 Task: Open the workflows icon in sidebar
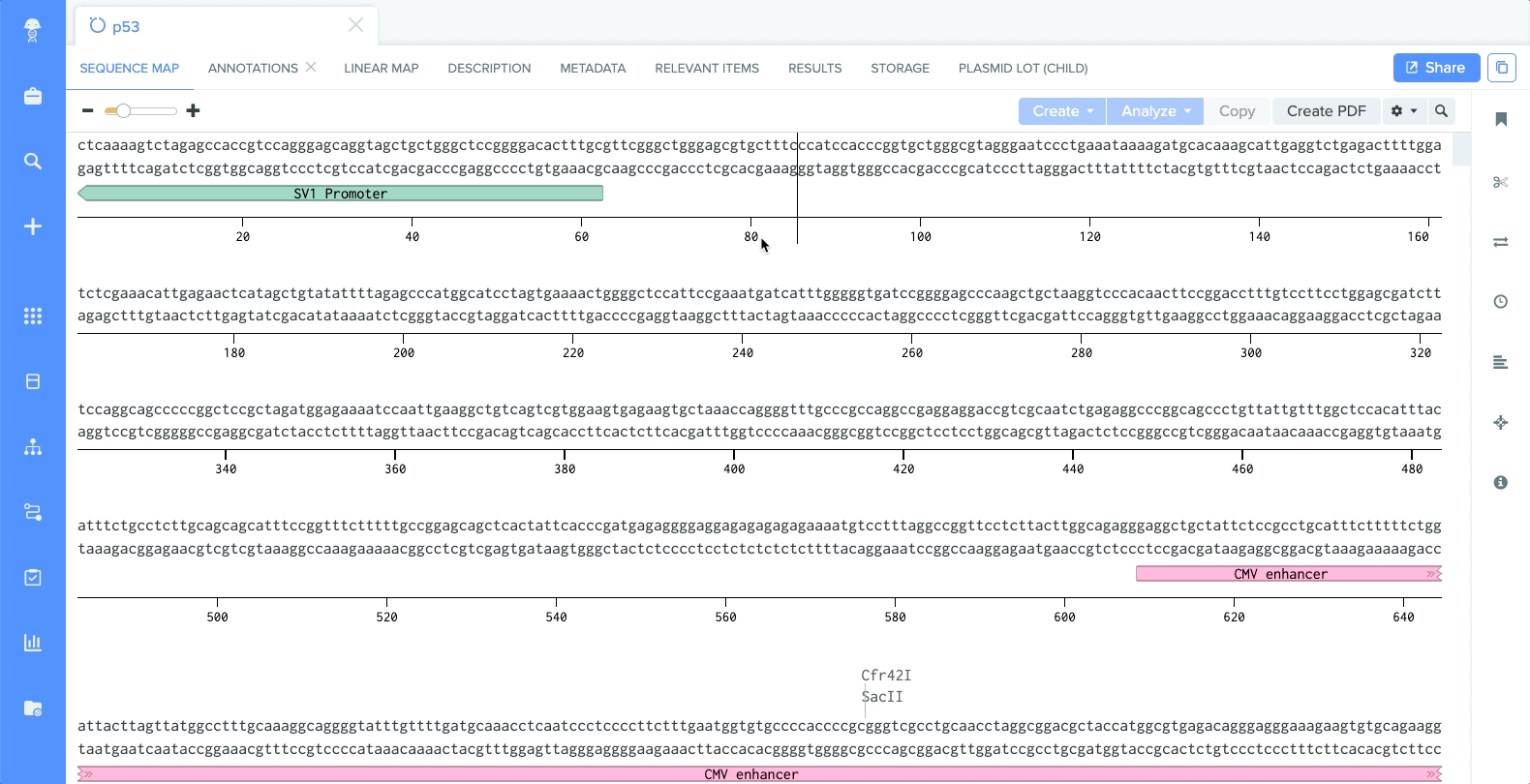33,512
